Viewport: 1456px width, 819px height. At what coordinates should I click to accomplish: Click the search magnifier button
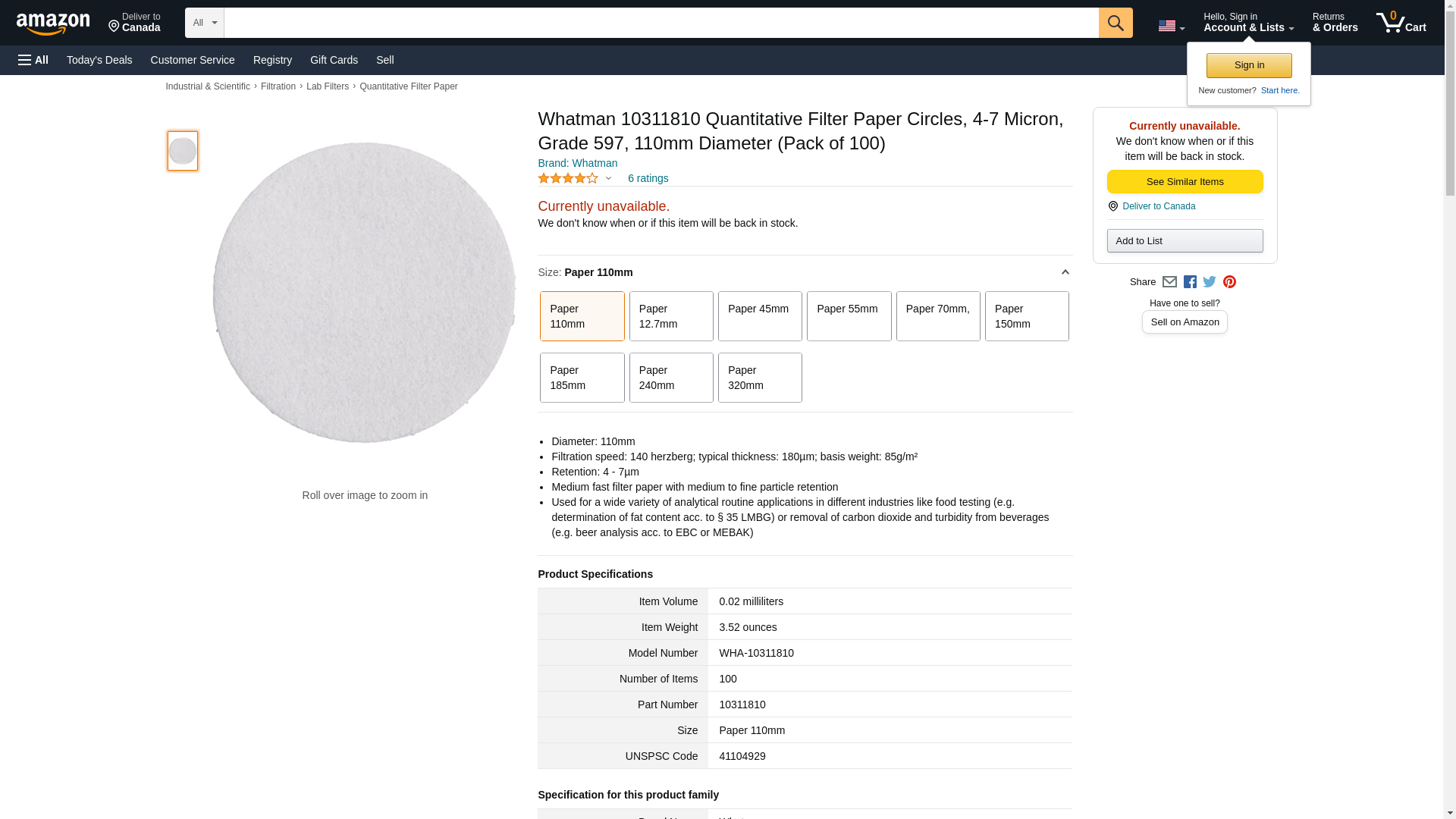click(x=1115, y=23)
